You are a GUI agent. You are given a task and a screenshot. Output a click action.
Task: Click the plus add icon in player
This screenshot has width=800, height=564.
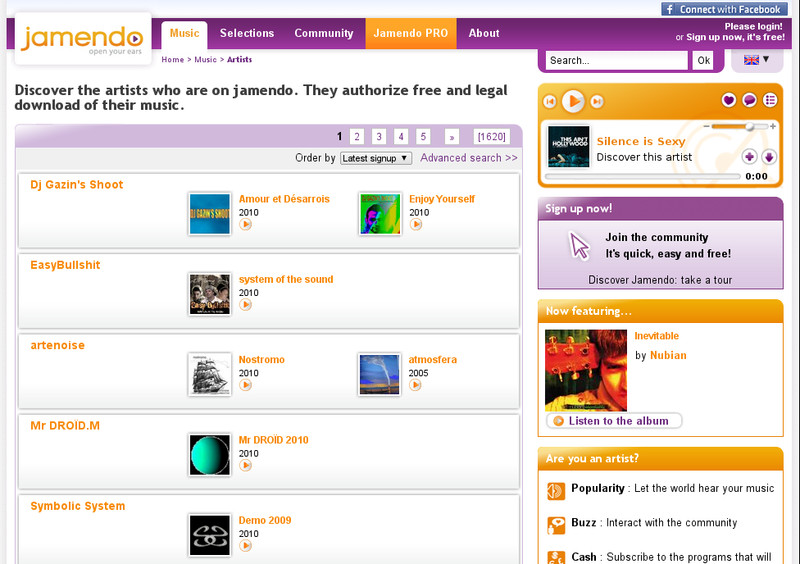click(749, 157)
